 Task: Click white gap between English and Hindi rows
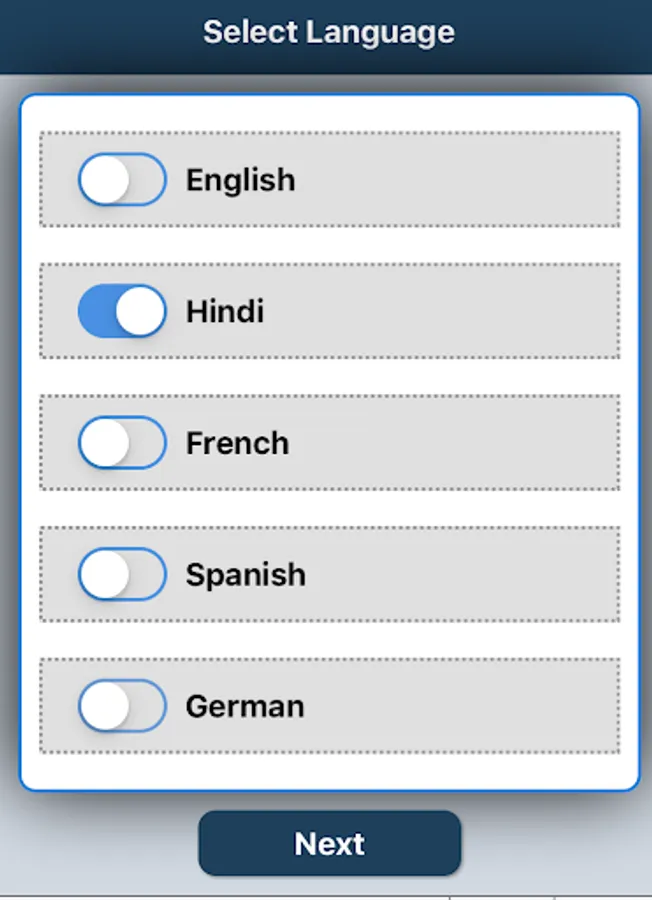click(328, 245)
